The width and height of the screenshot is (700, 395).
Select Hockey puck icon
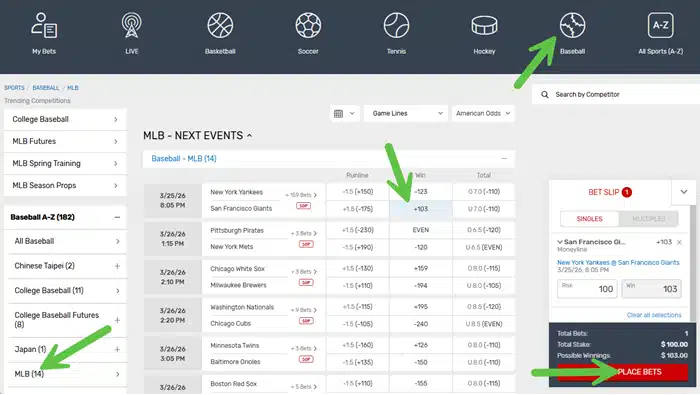pos(484,25)
